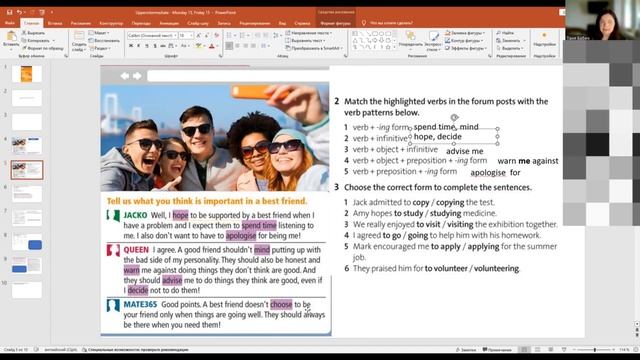This screenshot has height=360, width=640.
Task: Start slide show from status bar icon
Action: [564, 350]
